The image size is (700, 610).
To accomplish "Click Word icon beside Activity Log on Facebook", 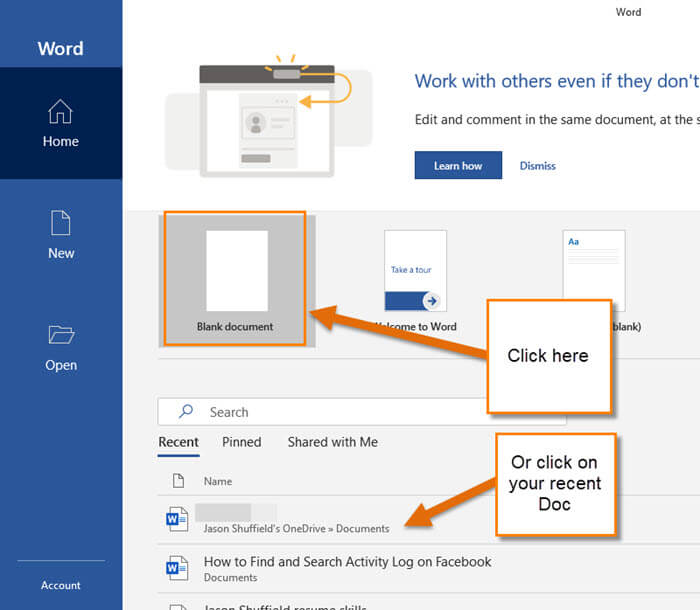I will [x=177, y=568].
